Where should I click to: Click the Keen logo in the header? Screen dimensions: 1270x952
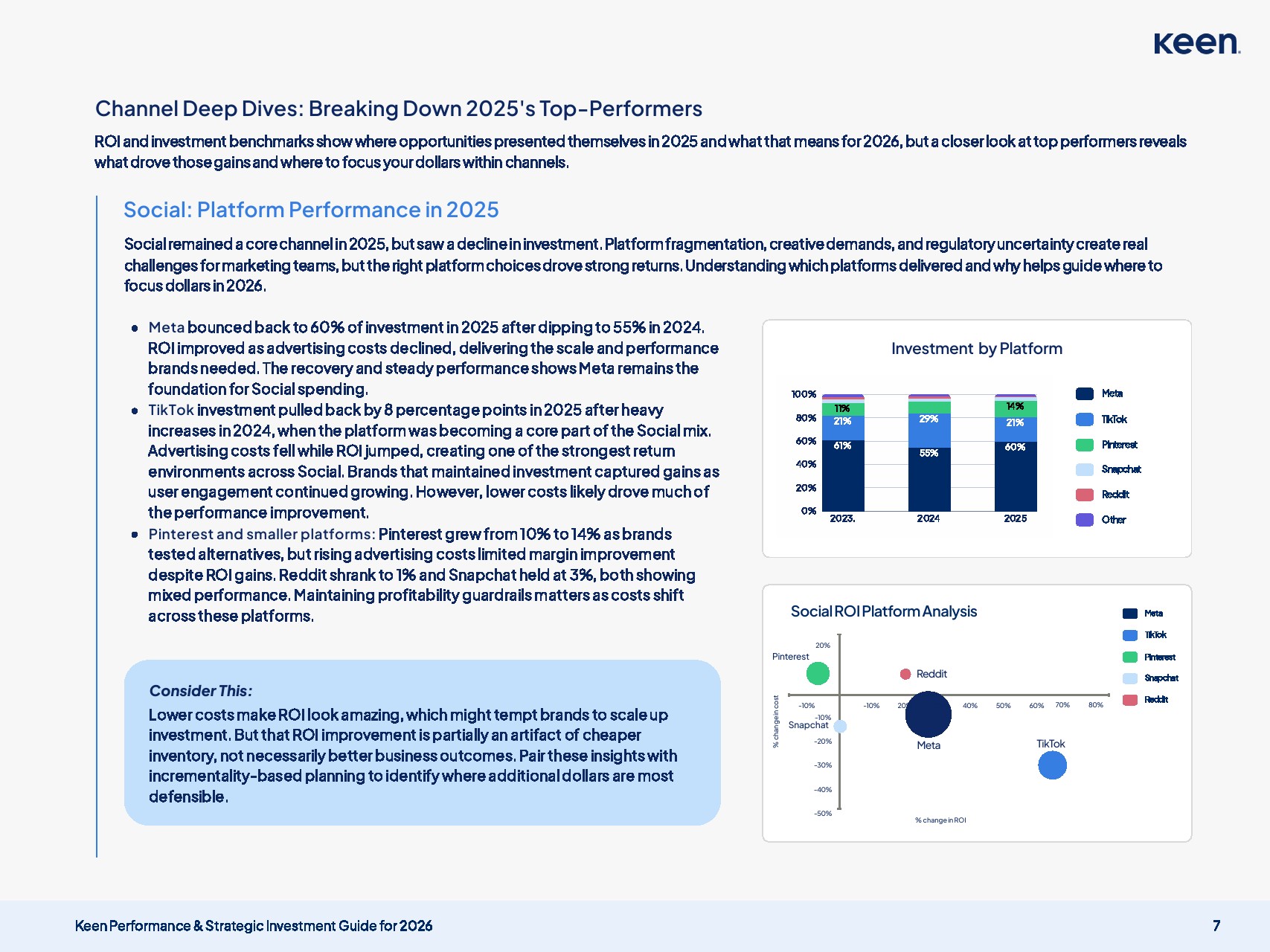click(1196, 43)
